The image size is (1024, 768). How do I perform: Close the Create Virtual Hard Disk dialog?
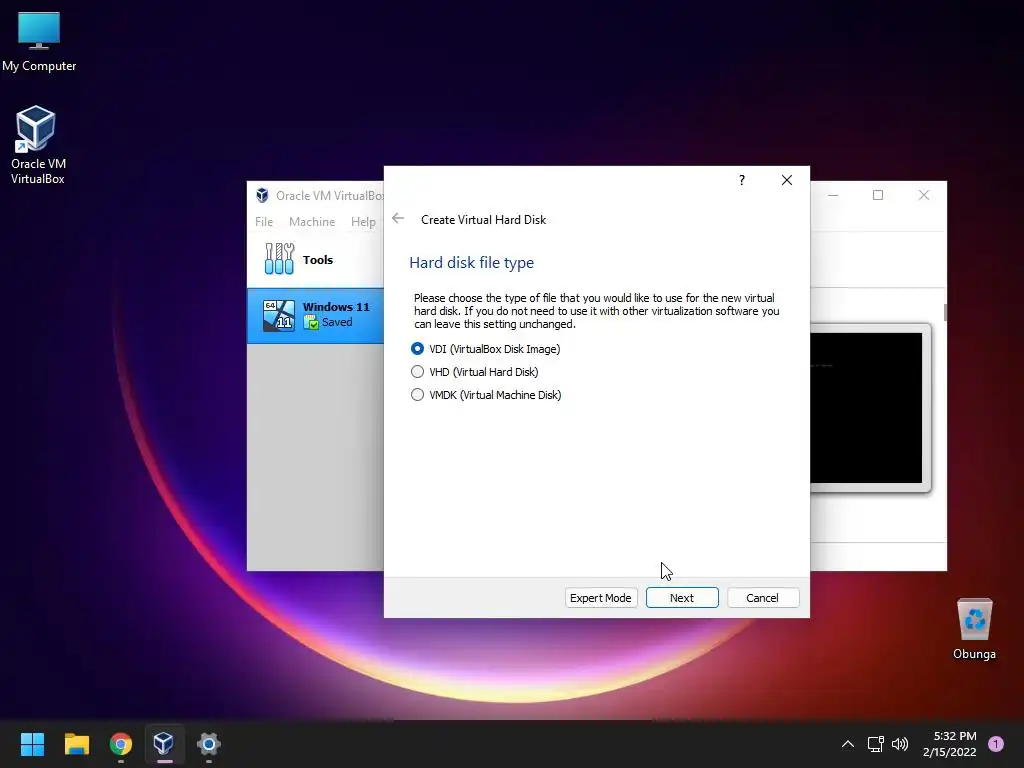tap(787, 180)
